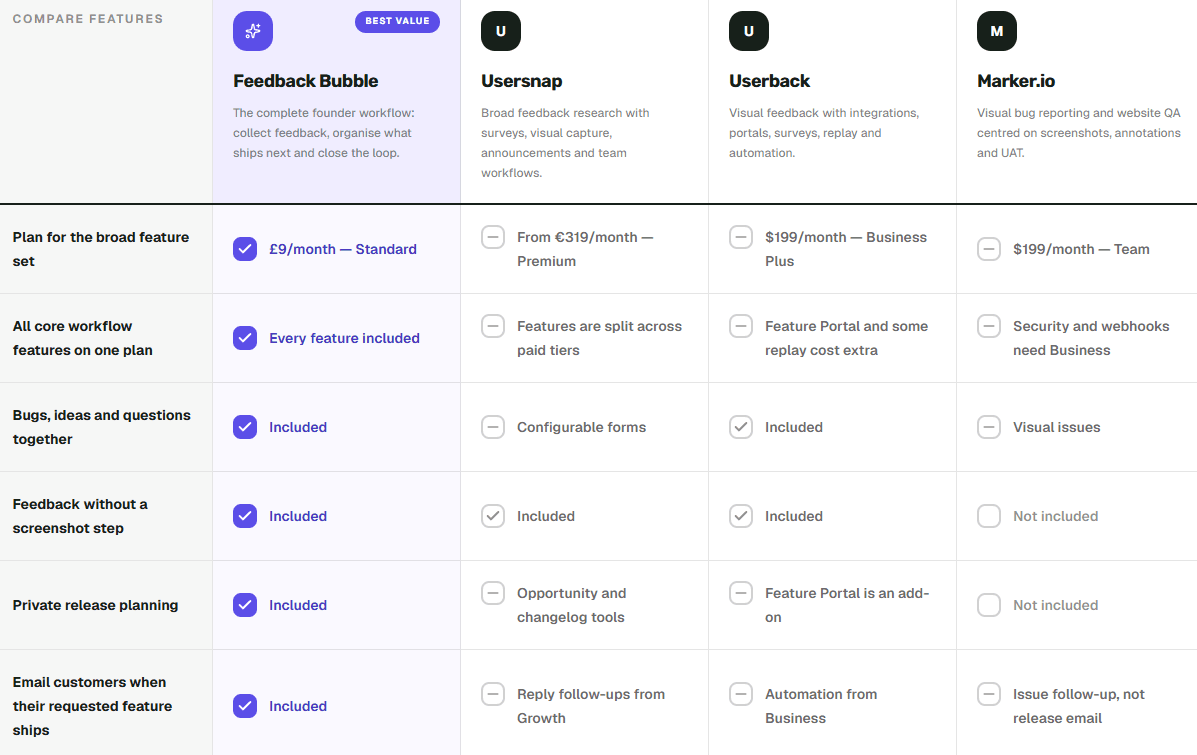Viewport: 1197px width, 755px height.
Task: Click Feedback Bubble check for Feedback without a screenshot
Action: coord(245,516)
